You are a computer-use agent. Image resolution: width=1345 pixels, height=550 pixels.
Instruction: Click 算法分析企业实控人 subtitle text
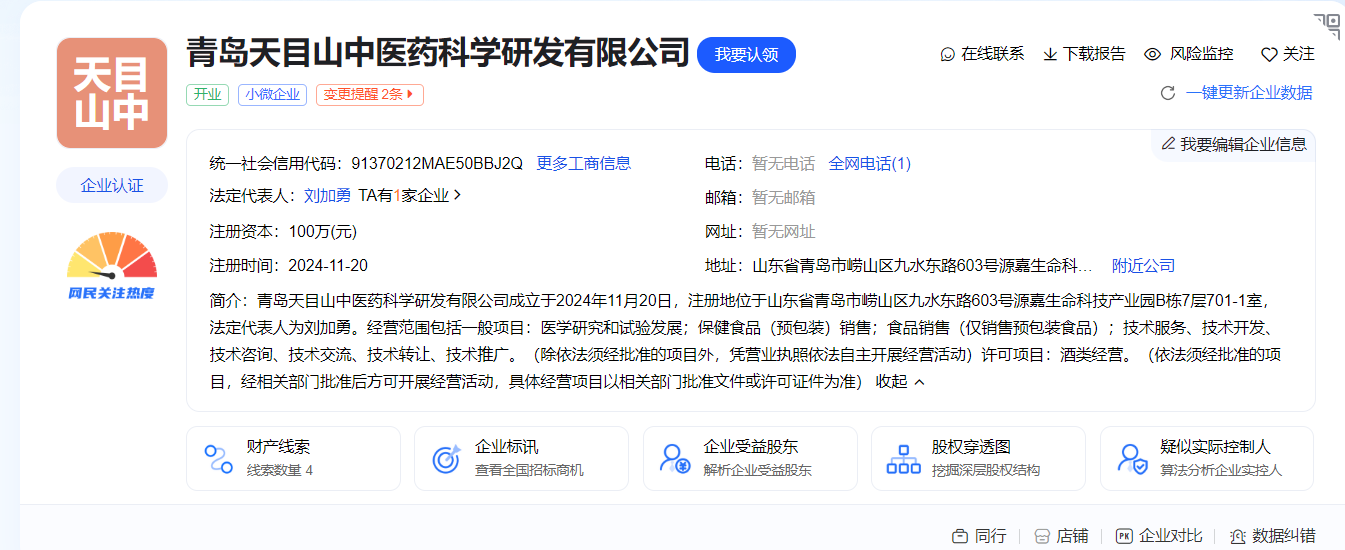1221,470
